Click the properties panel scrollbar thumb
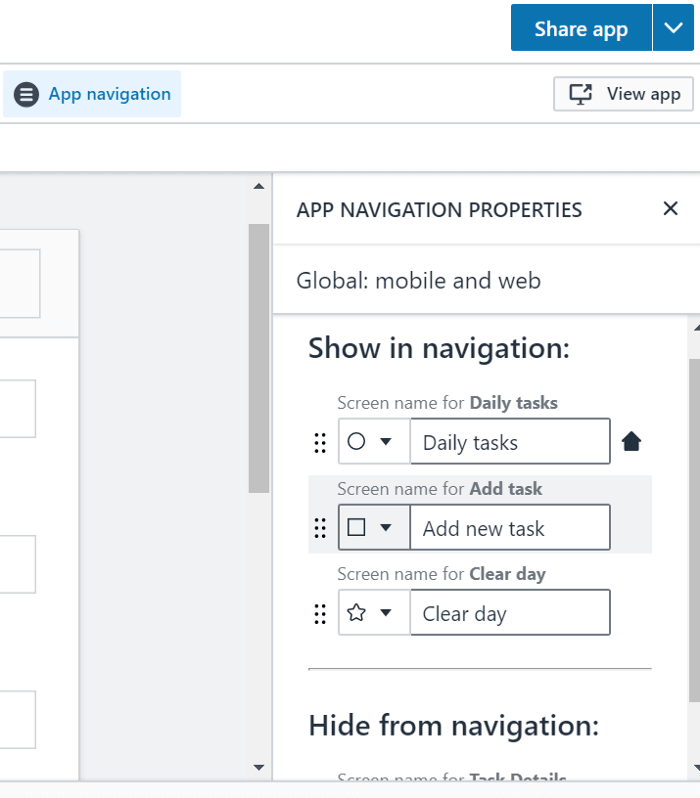Image resolution: width=700 pixels, height=798 pixels. [x=694, y=530]
